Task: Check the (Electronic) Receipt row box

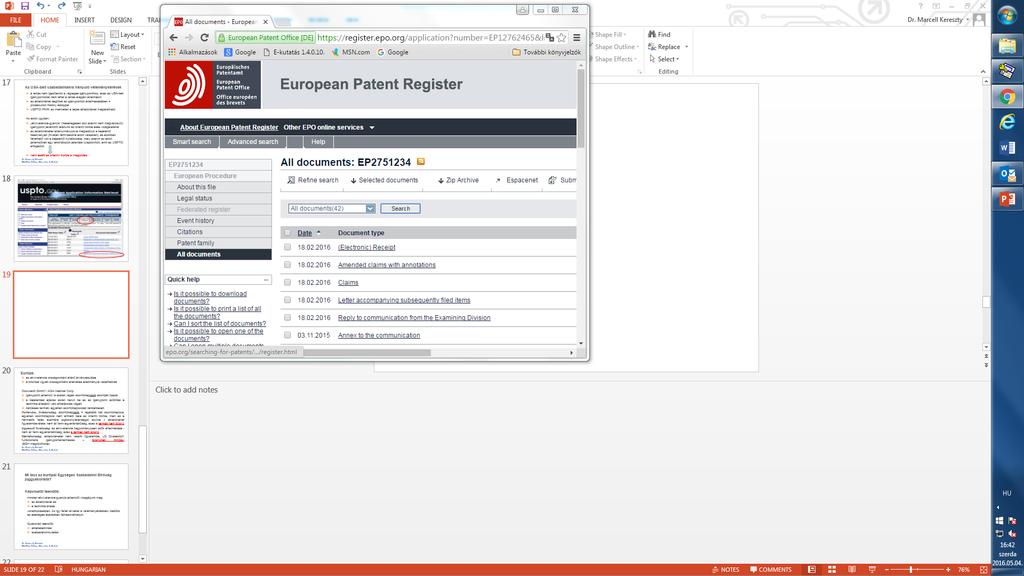Action: pos(287,248)
